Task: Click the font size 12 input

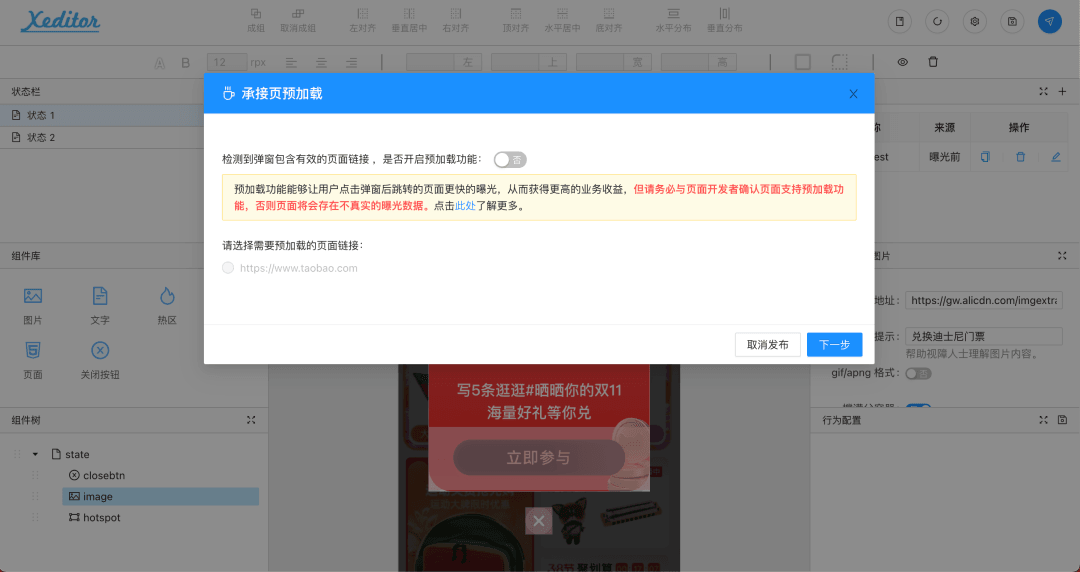Action: coord(227,62)
